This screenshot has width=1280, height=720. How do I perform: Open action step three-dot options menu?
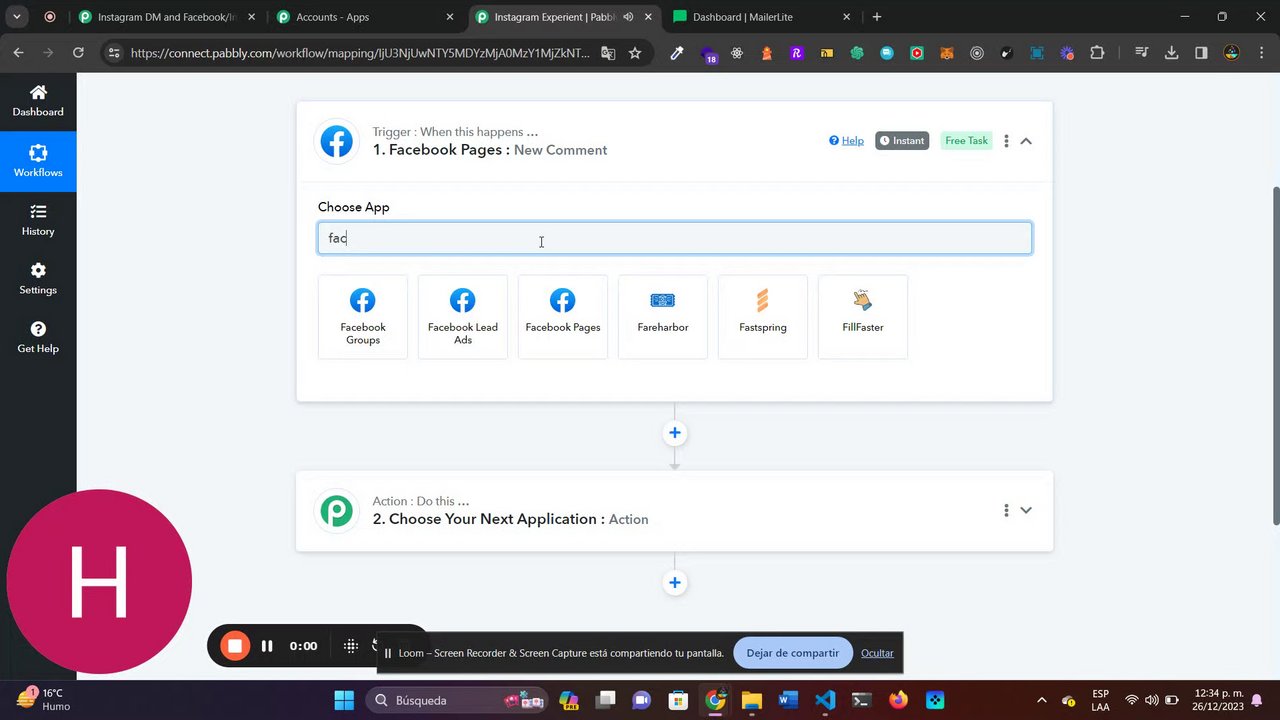click(1006, 510)
